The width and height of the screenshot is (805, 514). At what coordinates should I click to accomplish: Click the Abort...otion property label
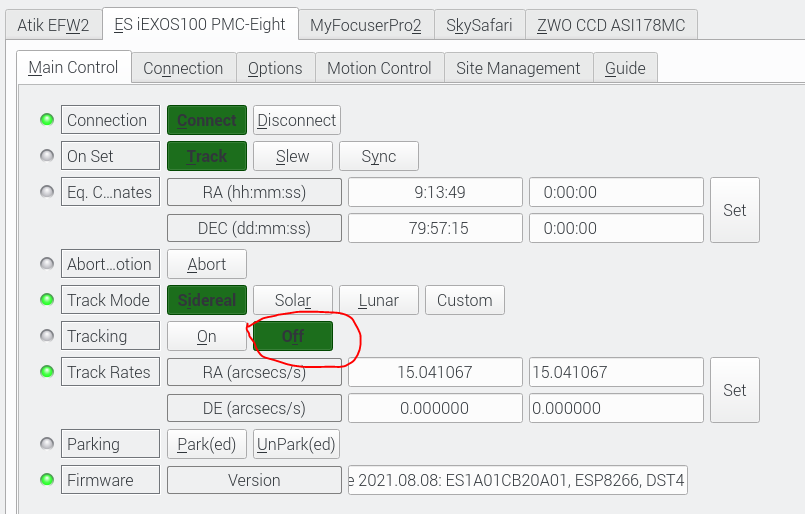click(x=110, y=264)
